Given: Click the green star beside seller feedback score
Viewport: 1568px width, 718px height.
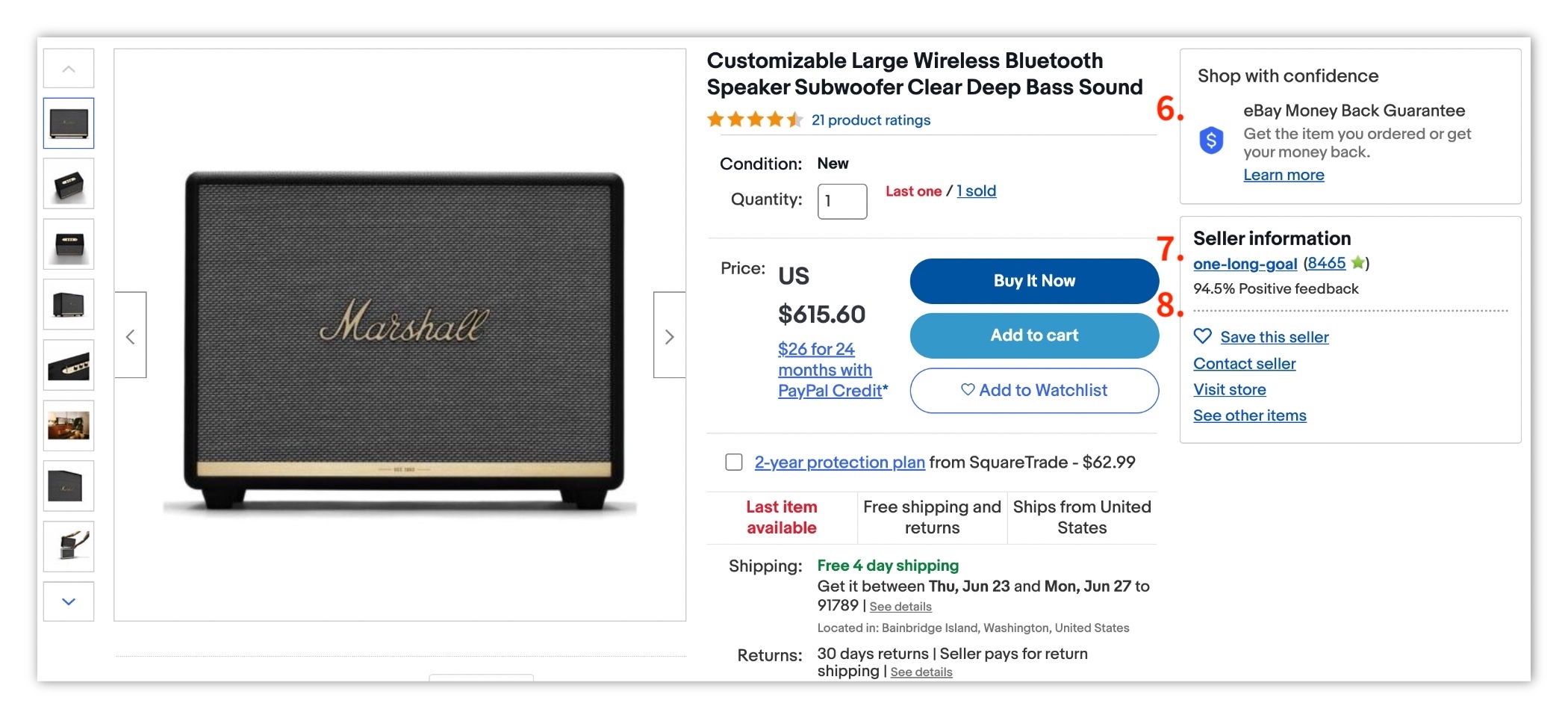Looking at the screenshot, I should 1357,263.
